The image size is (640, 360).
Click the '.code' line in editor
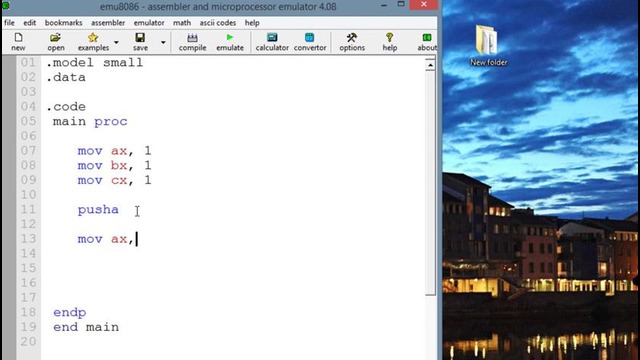66,107
